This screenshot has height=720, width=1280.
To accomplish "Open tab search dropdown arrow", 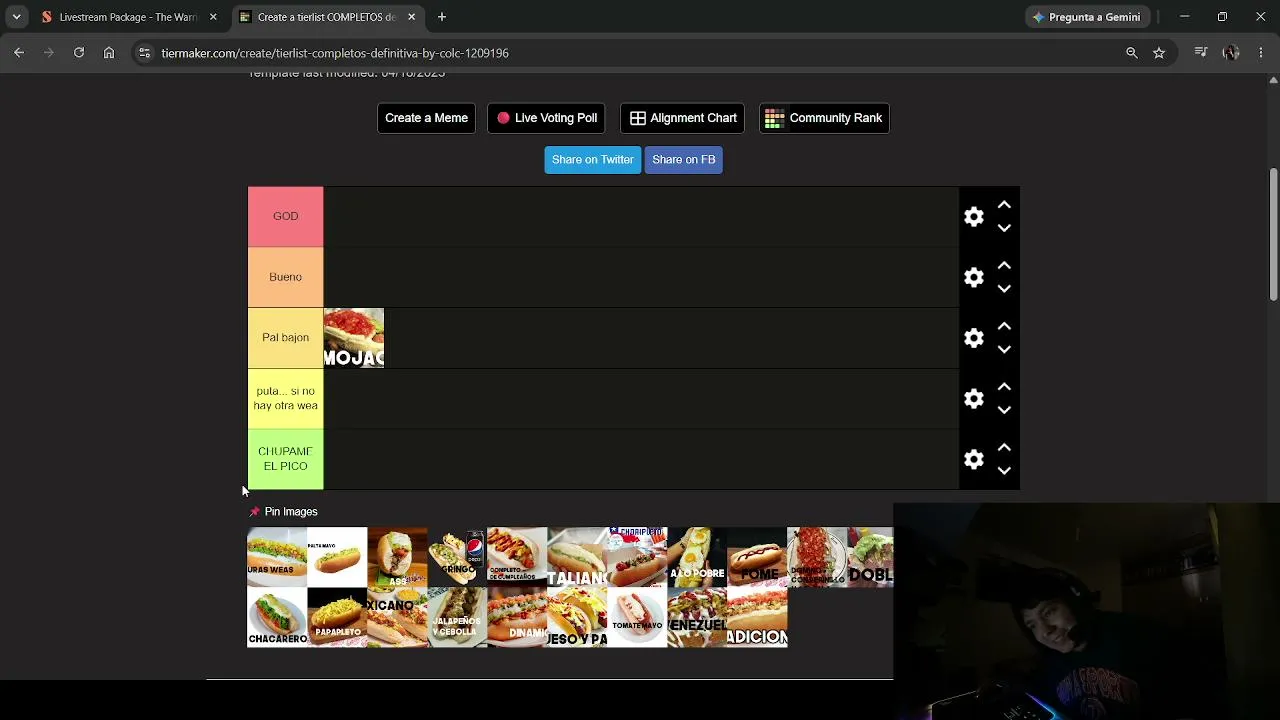I will [x=17, y=17].
